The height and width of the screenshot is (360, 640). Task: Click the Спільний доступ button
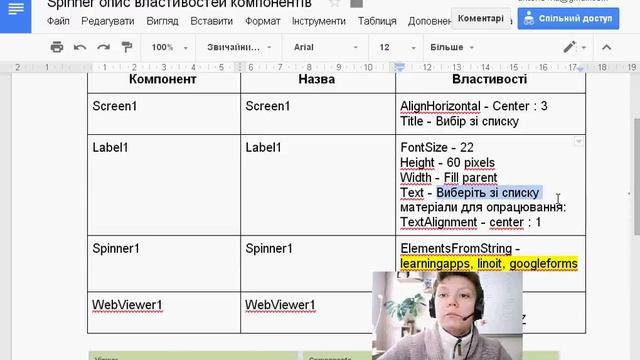(x=568, y=18)
